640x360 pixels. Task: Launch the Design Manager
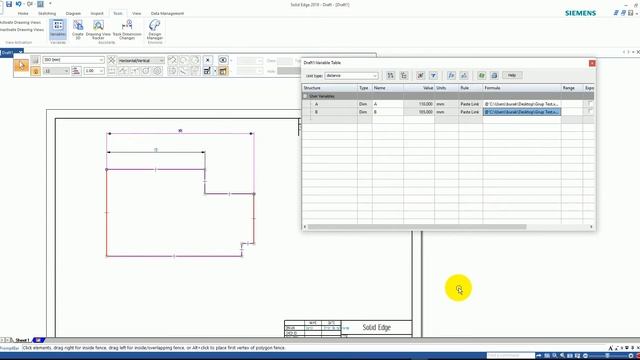click(x=155, y=29)
